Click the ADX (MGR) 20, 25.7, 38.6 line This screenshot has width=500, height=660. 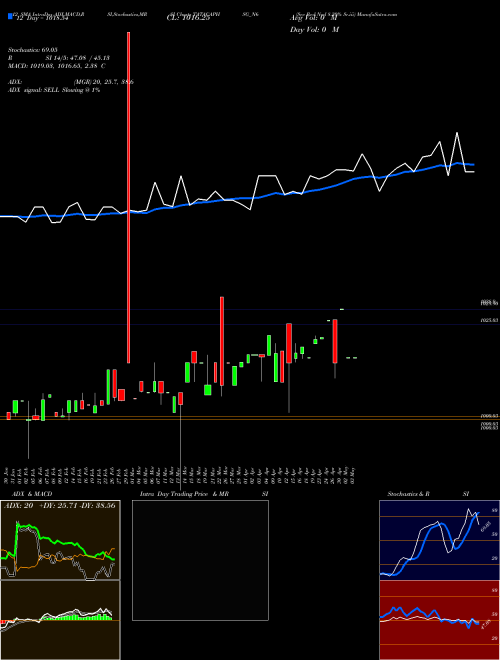pos(71,82)
